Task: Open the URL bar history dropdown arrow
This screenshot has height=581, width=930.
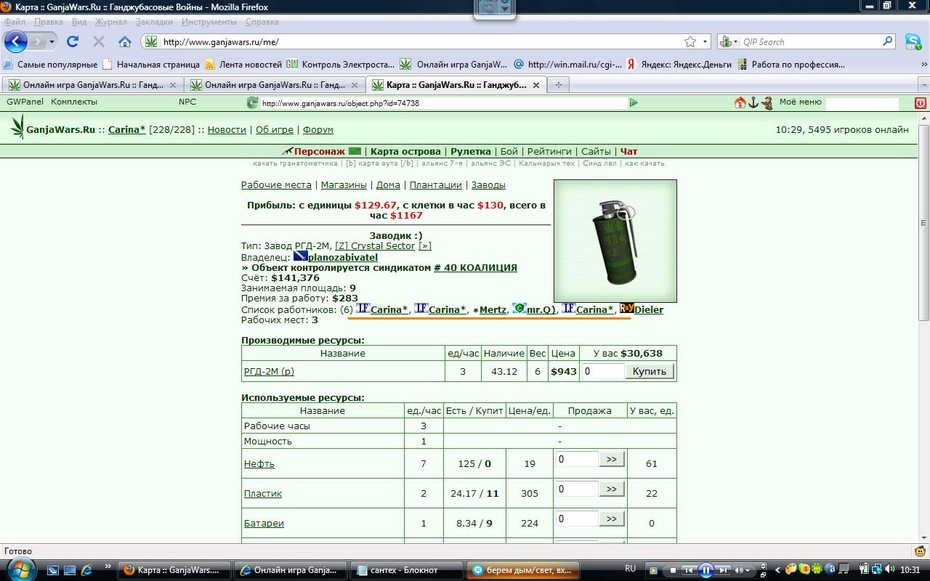Action: pos(705,42)
